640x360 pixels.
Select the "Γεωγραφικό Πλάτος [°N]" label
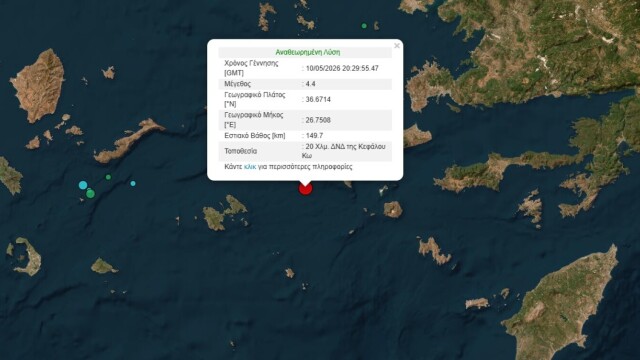(x=255, y=99)
